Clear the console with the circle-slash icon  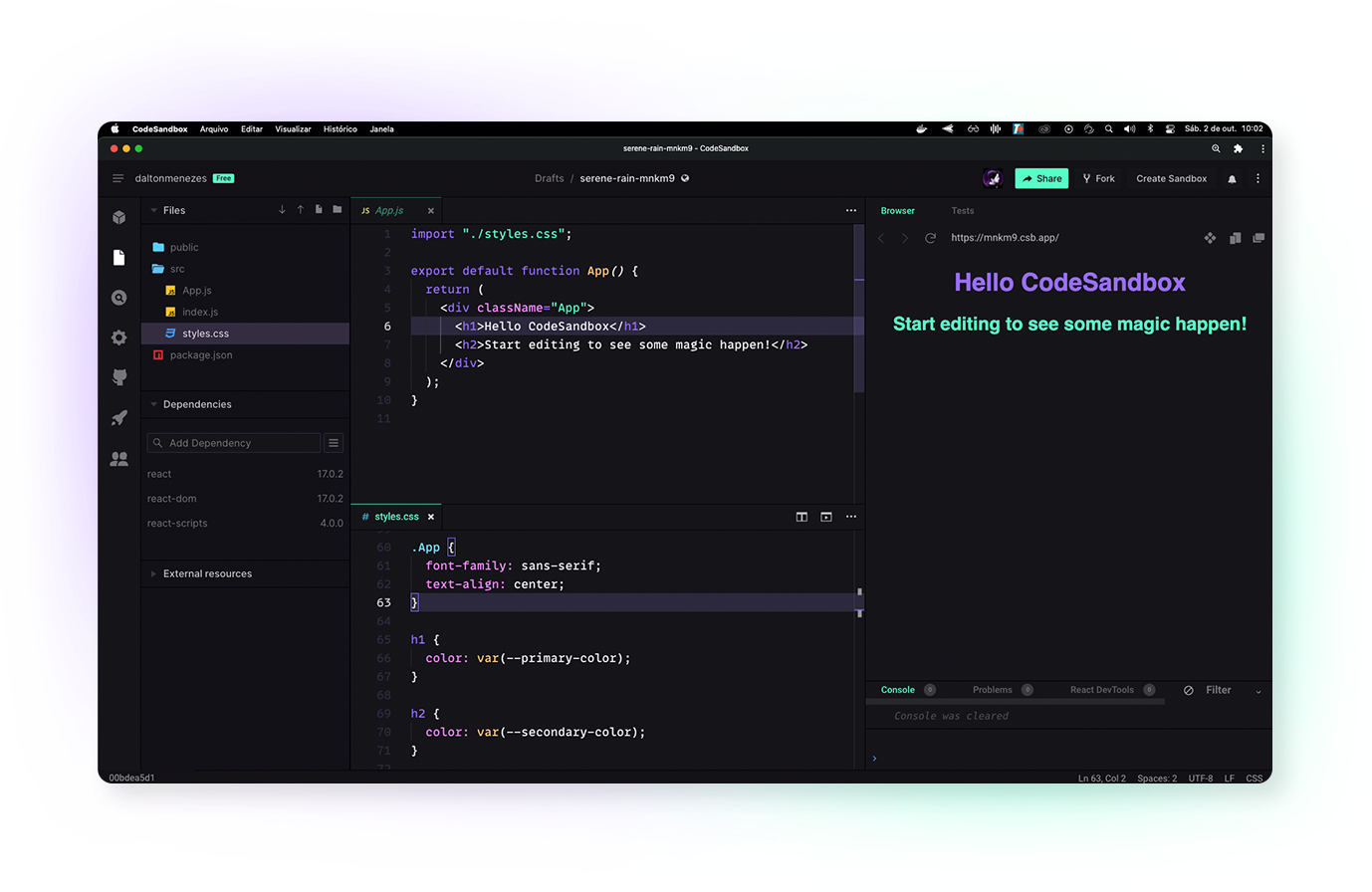coord(1188,690)
